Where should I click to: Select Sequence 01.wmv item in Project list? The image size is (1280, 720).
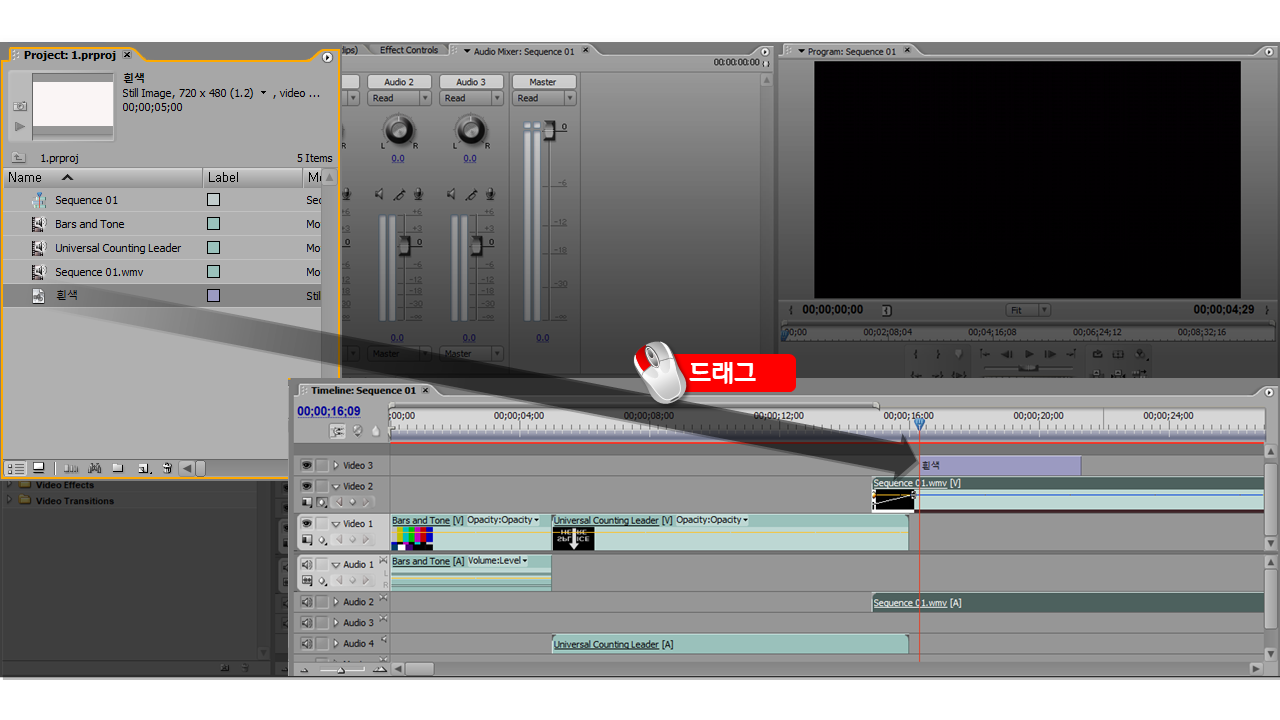click(99, 272)
